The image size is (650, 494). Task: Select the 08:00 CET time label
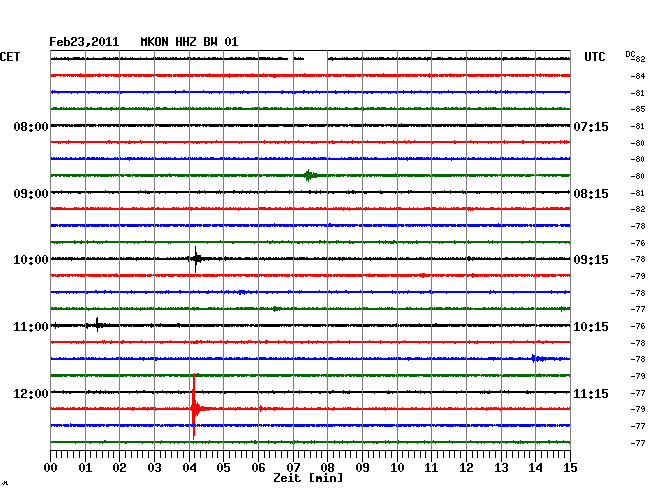31,126
